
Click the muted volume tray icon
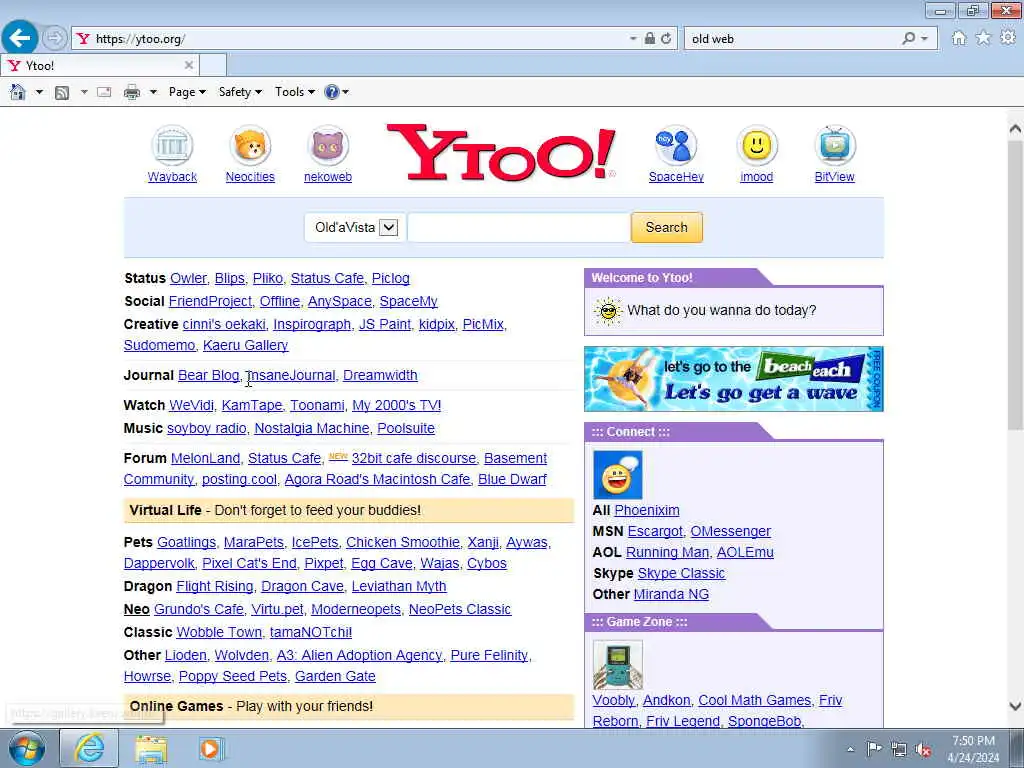[923, 749]
